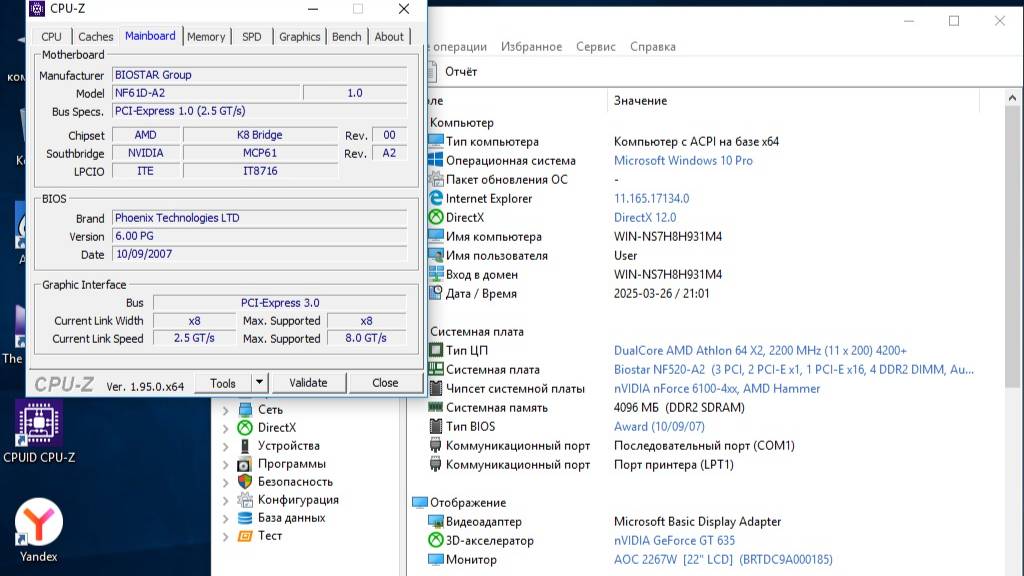
Task: Click the Операционная система Windows icon
Action: tap(436, 160)
